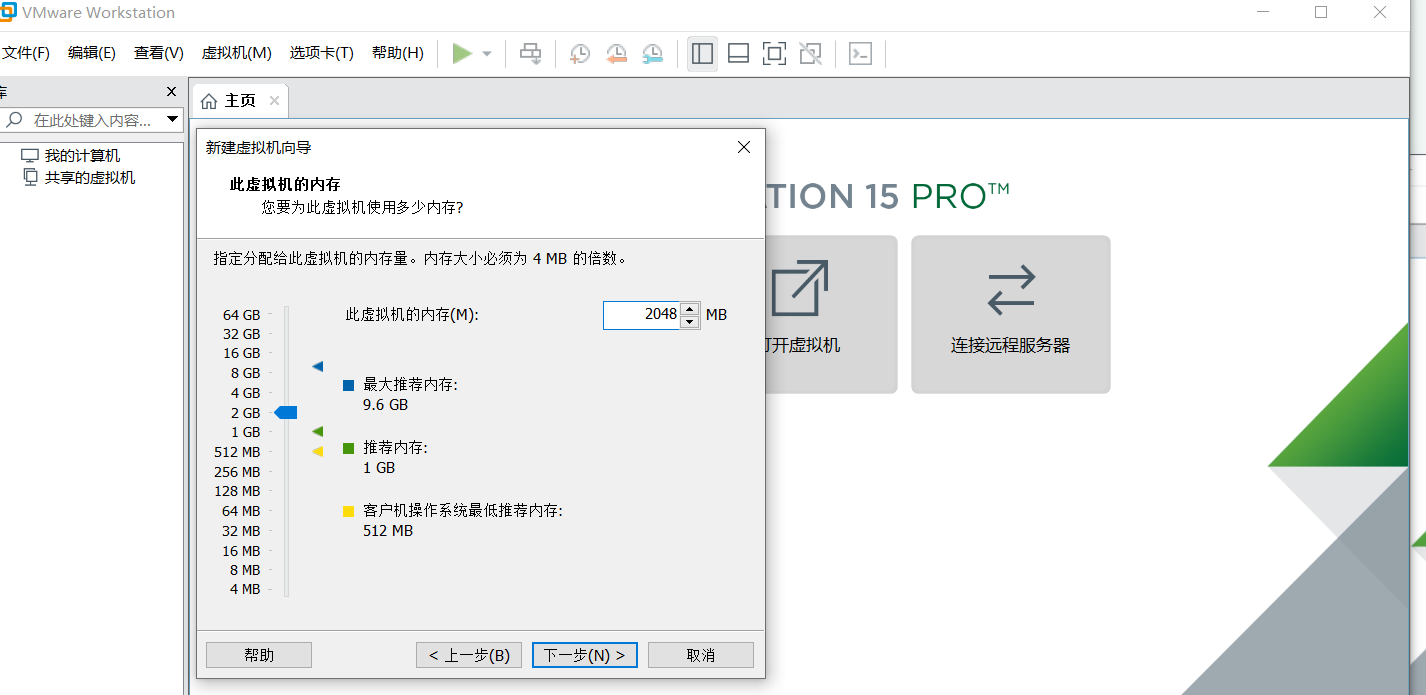Click the take snapshot clock icon
Viewport: 1426px width, 695px height.
point(580,53)
